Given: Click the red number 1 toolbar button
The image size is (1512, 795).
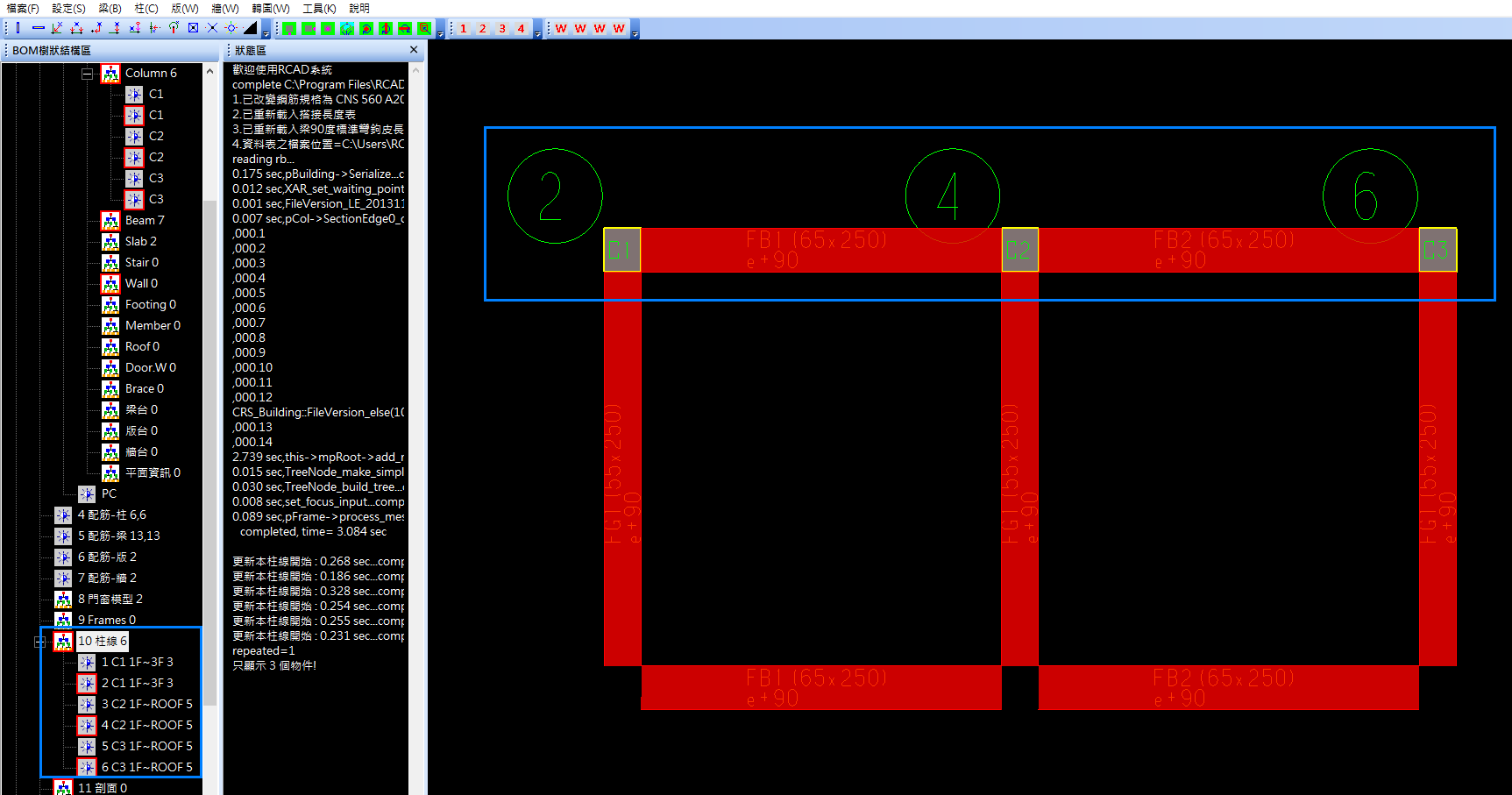Looking at the screenshot, I should pos(464,29).
